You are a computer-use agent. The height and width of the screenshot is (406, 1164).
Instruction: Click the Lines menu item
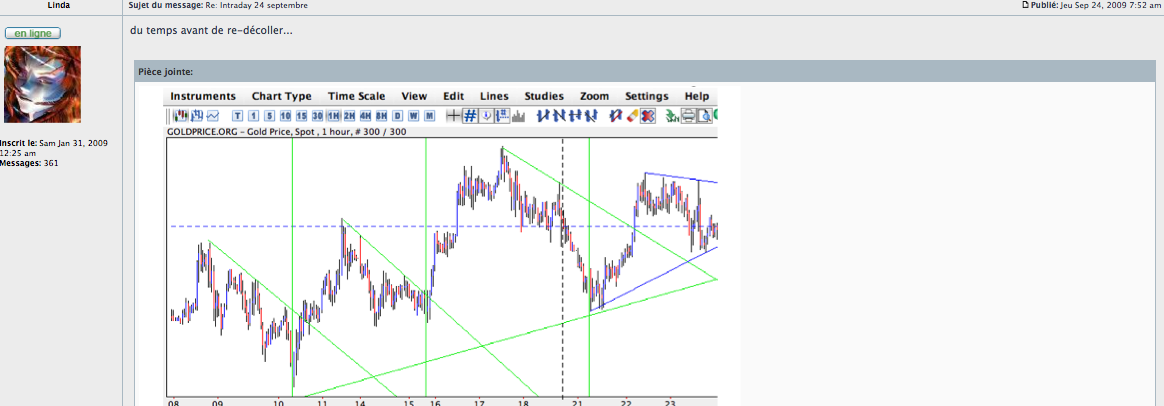494,96
